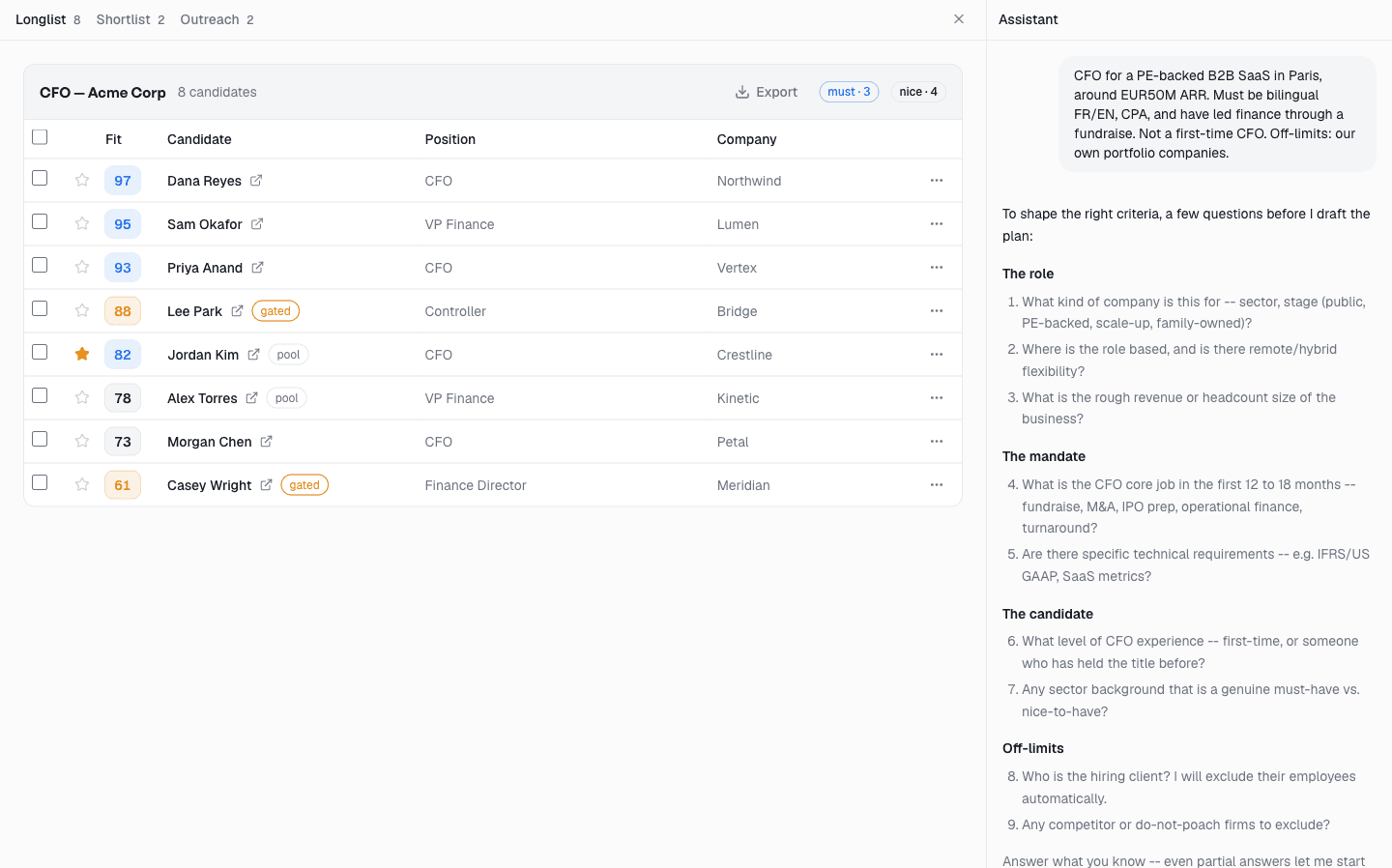Click the Crestline company cell
The width and height of the screenshot is (1392, 868).
pos(744,355)
